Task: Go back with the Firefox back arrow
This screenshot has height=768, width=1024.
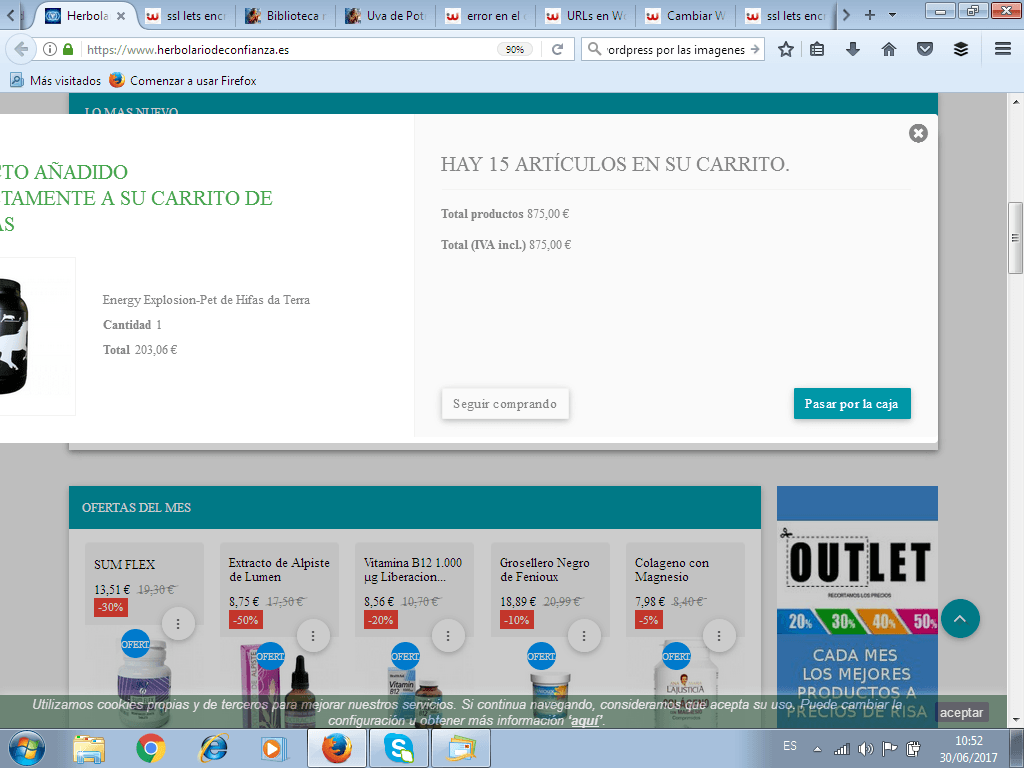Action: [x=21, y=49]
